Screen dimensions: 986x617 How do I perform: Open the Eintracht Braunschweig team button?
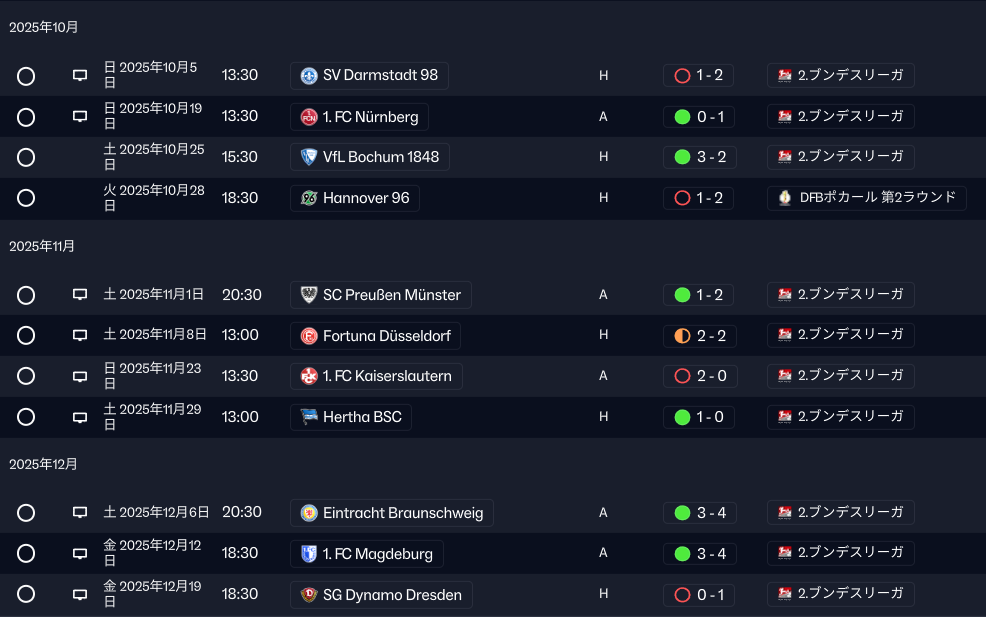point(392,513)
